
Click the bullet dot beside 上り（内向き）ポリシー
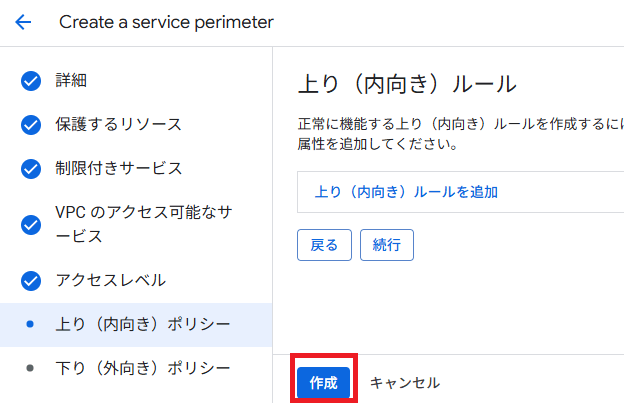point(30,324)
